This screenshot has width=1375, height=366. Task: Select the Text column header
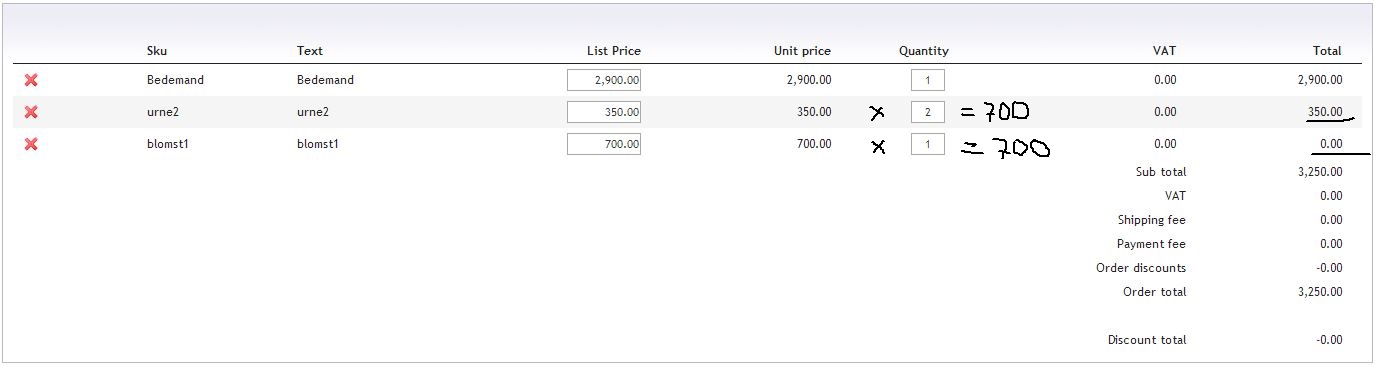(310, 51)
